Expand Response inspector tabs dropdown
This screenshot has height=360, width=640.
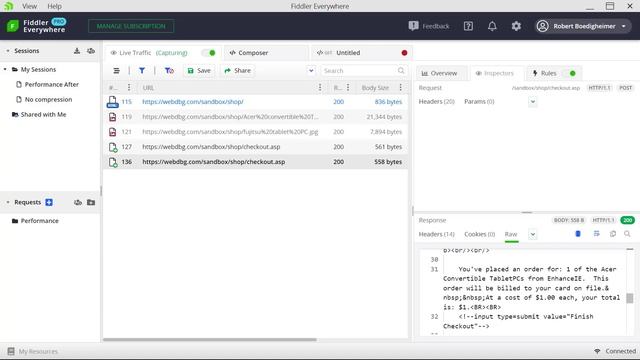[533, 234]
